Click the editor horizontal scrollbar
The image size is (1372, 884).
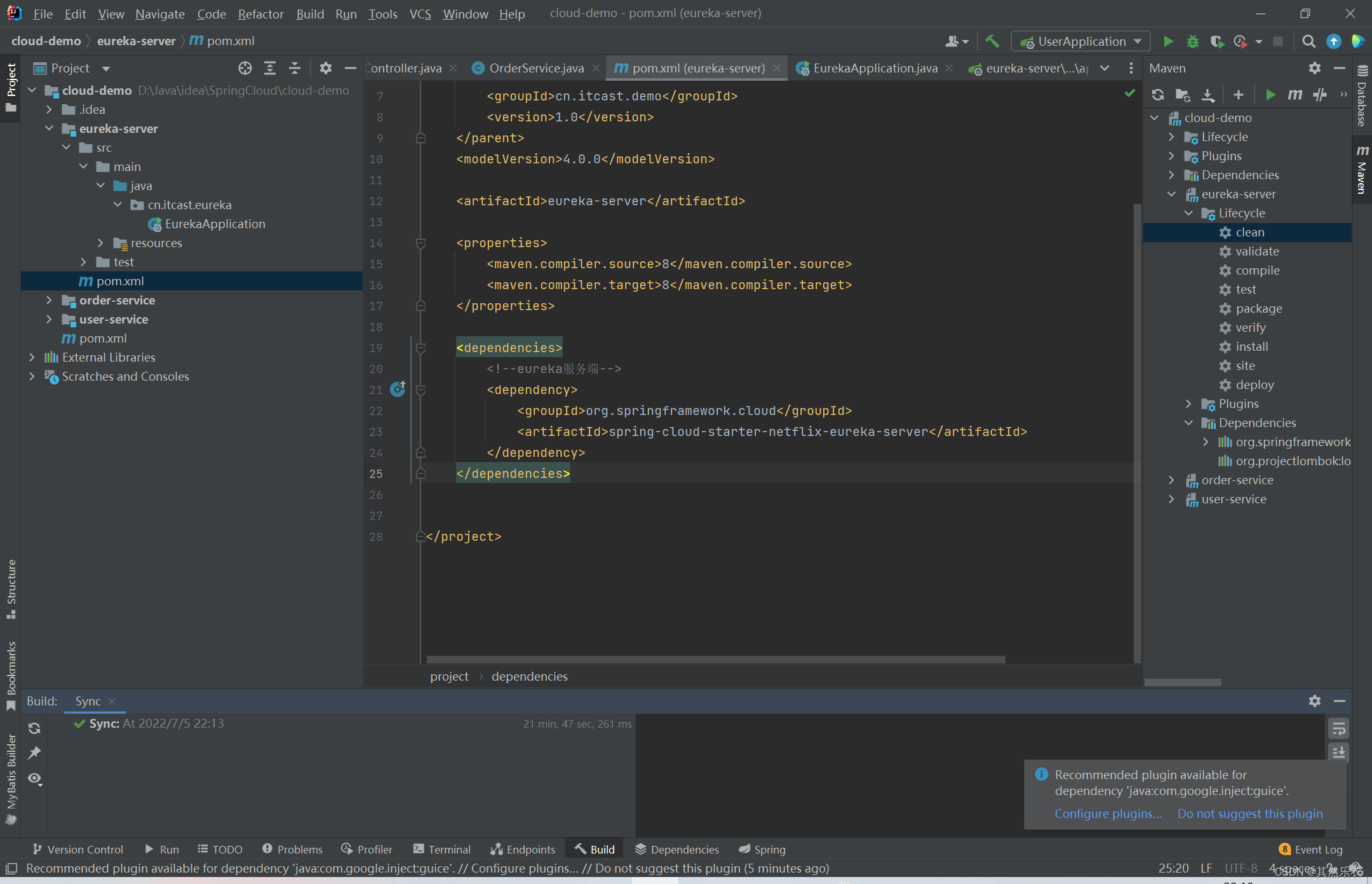715,659
